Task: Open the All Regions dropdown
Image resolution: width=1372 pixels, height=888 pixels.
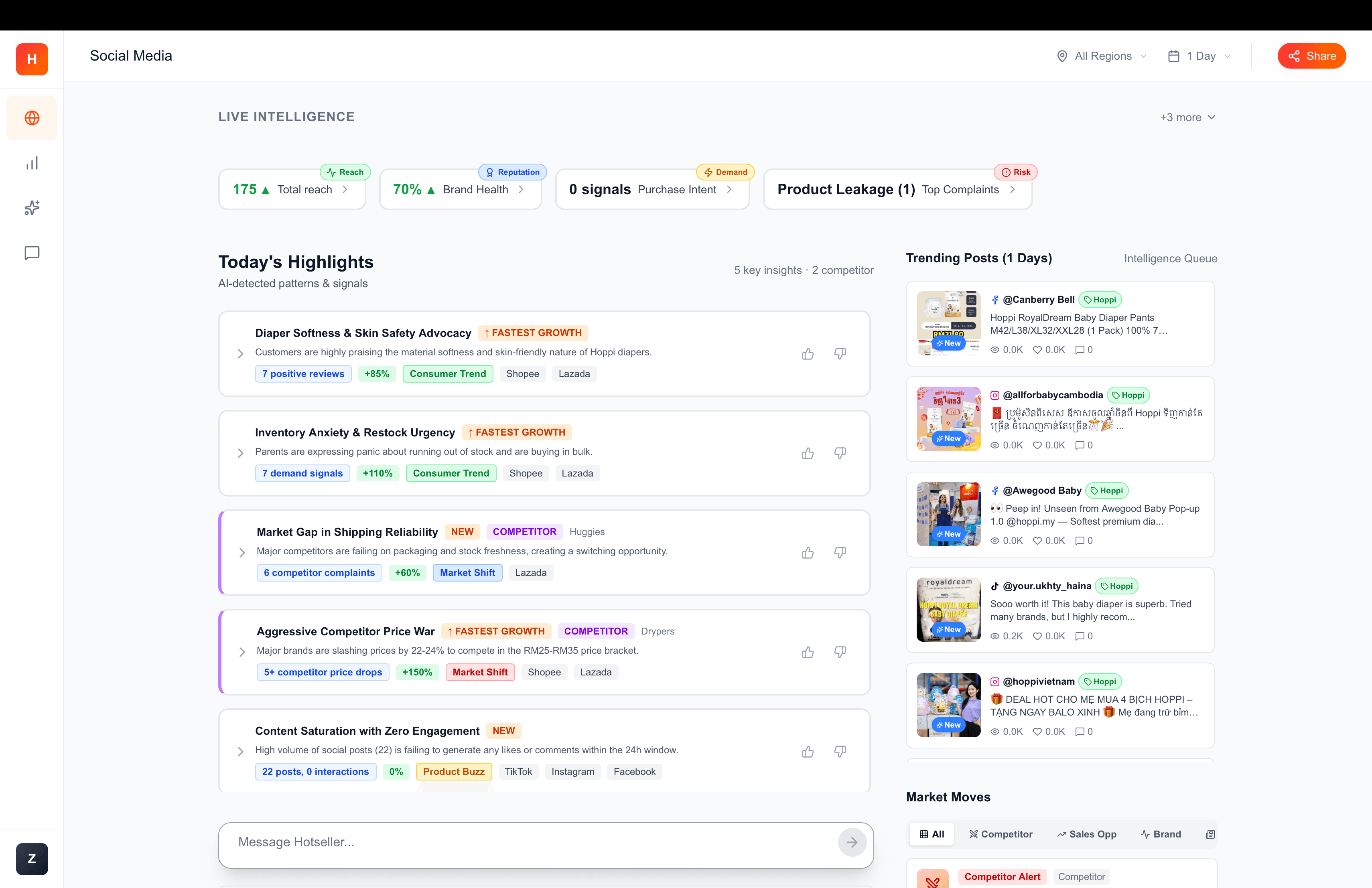Action: tap(1102, 56)
